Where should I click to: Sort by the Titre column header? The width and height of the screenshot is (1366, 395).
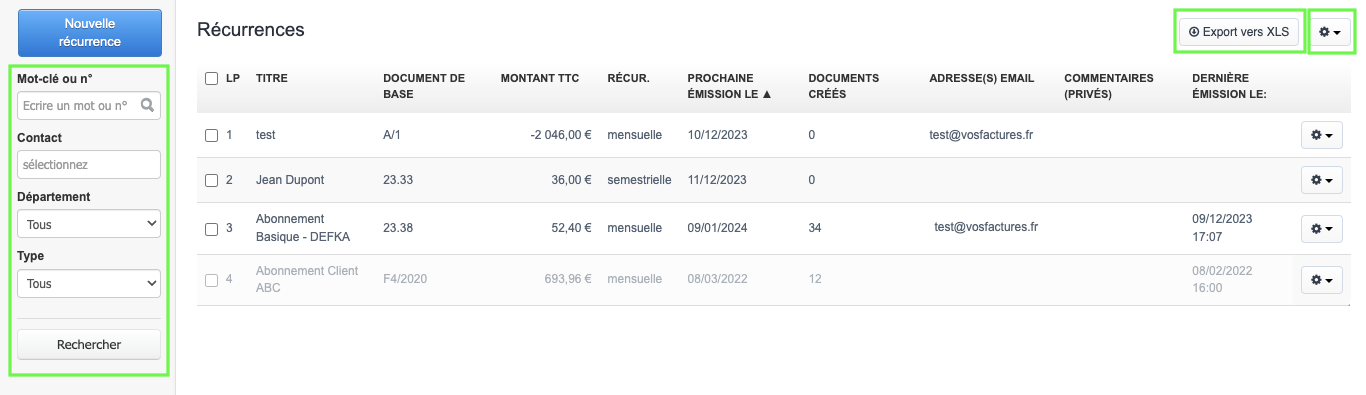pos(271,78)
